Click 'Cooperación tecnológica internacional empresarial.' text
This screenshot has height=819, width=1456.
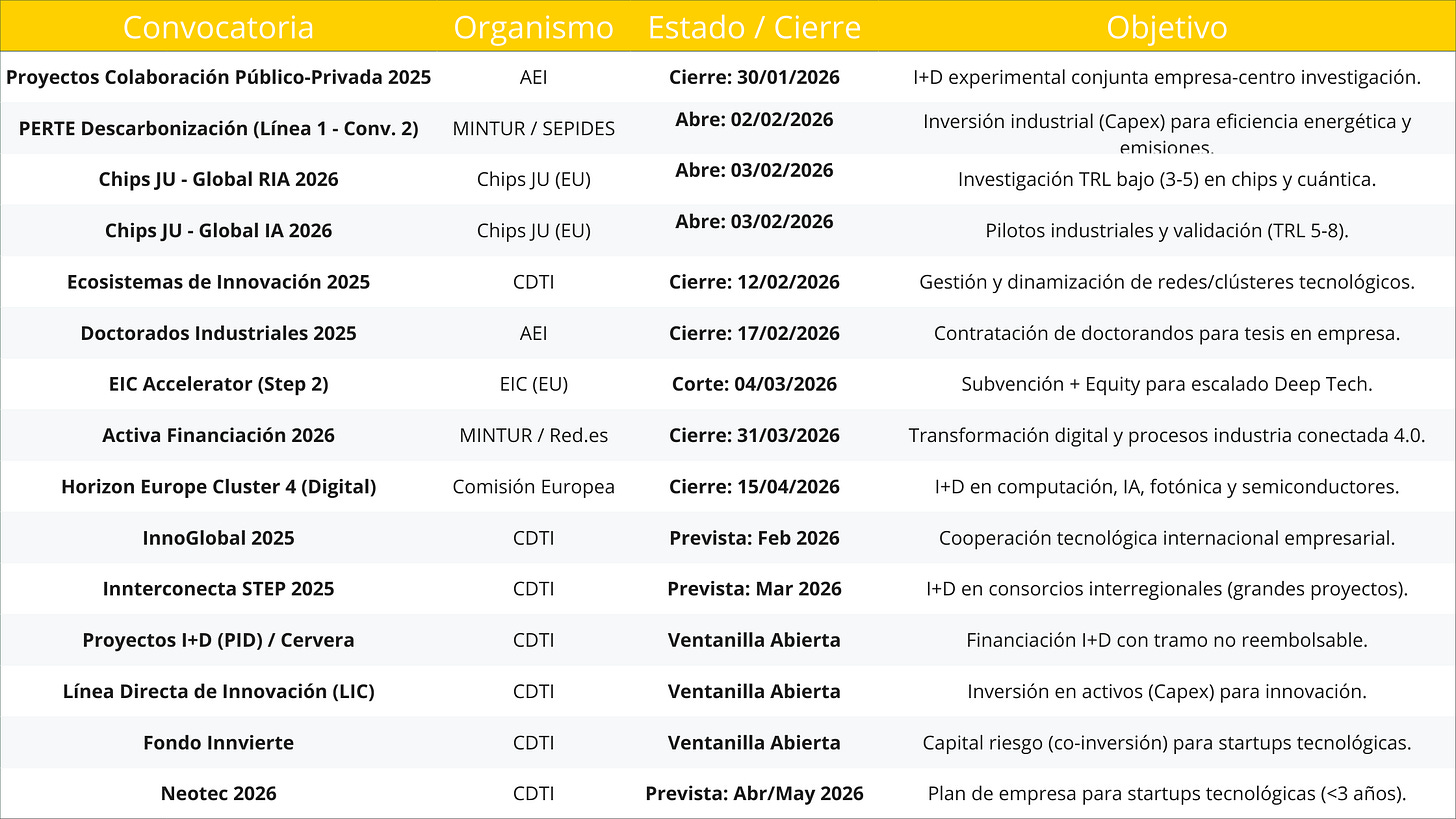point(1166,539)
